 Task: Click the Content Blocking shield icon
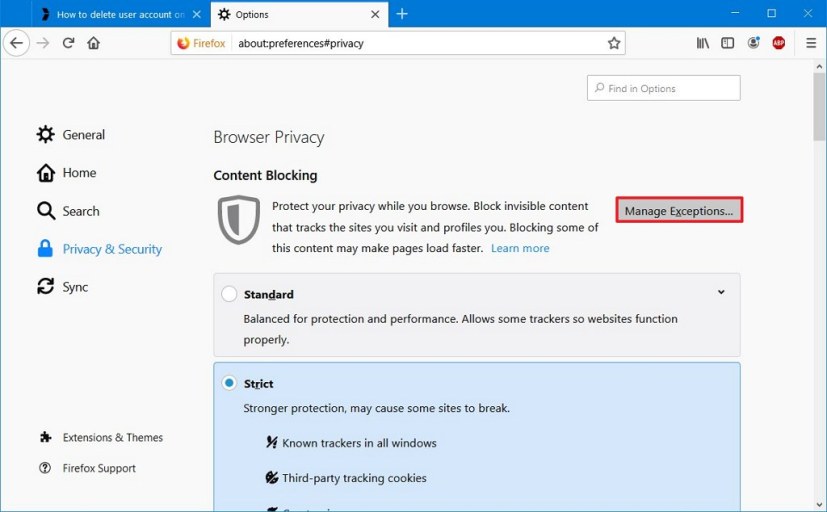(239, 219)
